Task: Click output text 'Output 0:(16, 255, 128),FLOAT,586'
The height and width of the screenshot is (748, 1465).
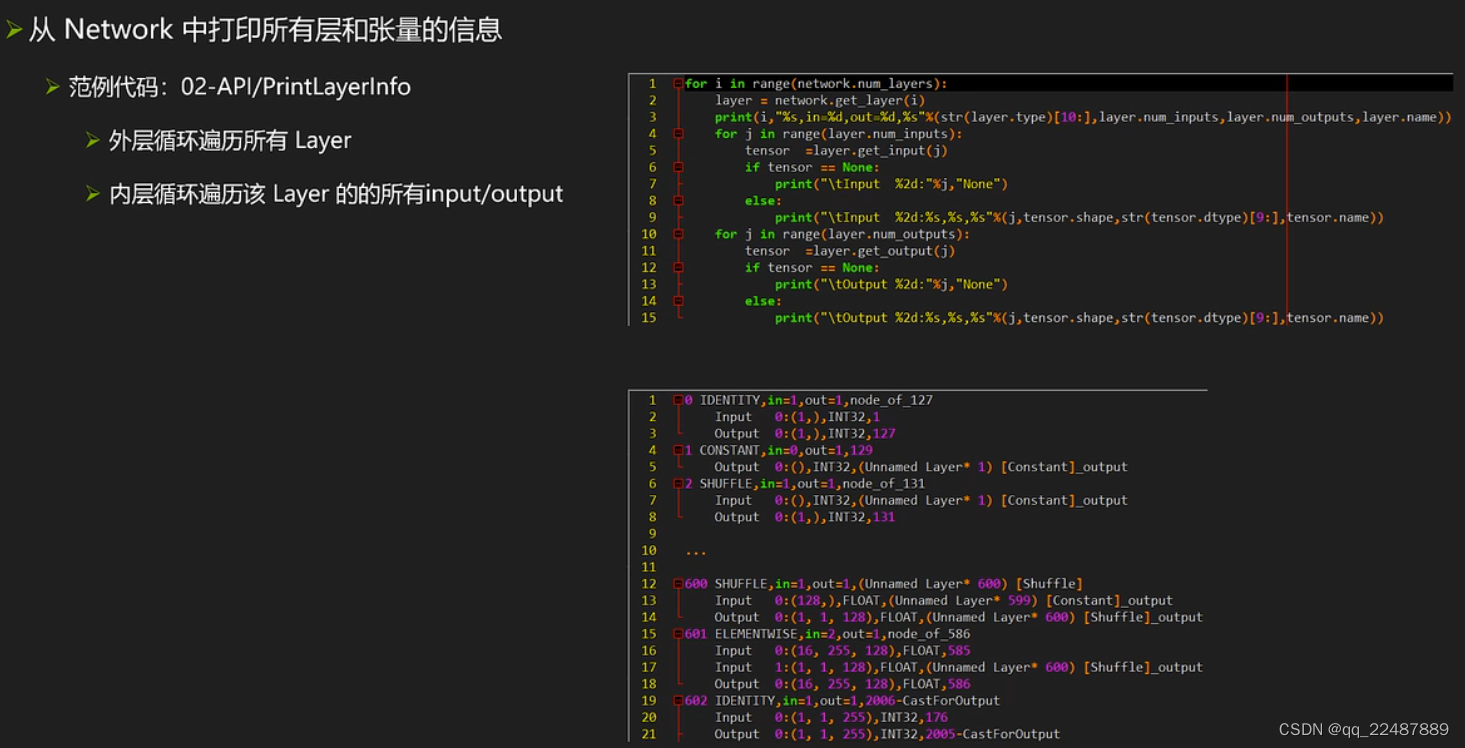Action: tap(843, 684)
